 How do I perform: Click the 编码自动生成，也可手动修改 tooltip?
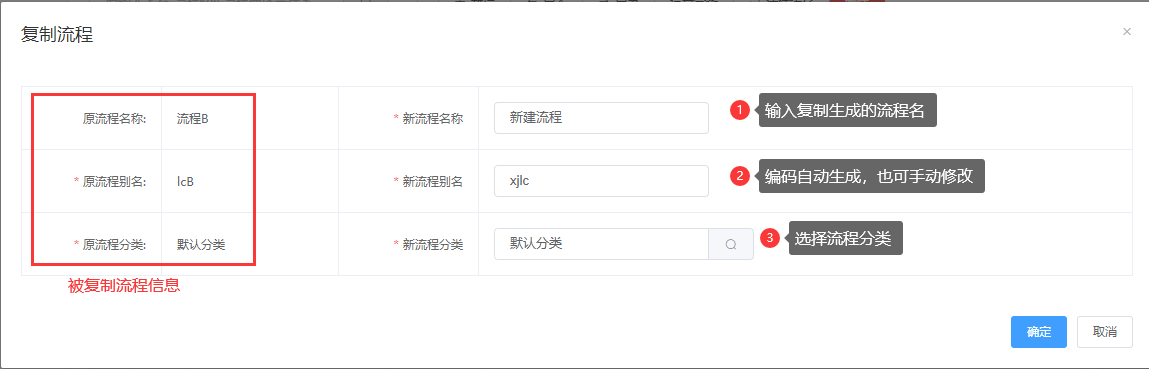pos(871,176)
